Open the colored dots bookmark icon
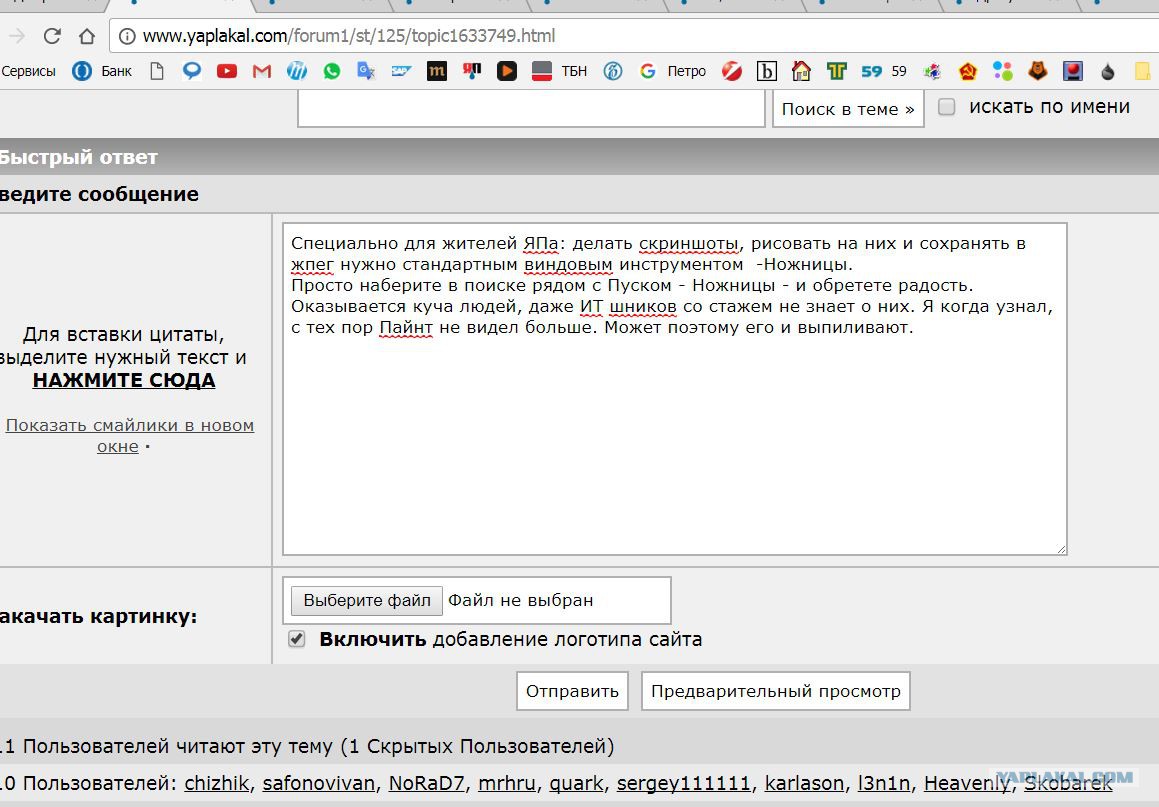Viewport: 1159px width, 807px height. point(1003,71)
